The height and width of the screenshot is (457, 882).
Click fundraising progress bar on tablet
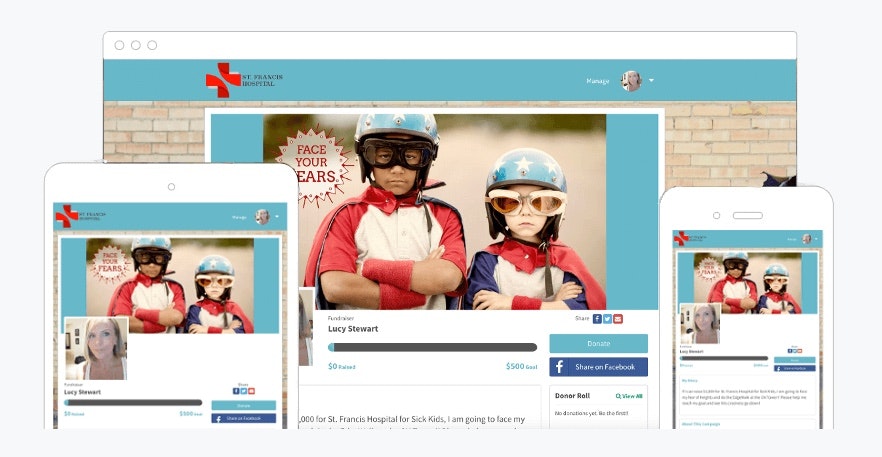click(133, 402)
